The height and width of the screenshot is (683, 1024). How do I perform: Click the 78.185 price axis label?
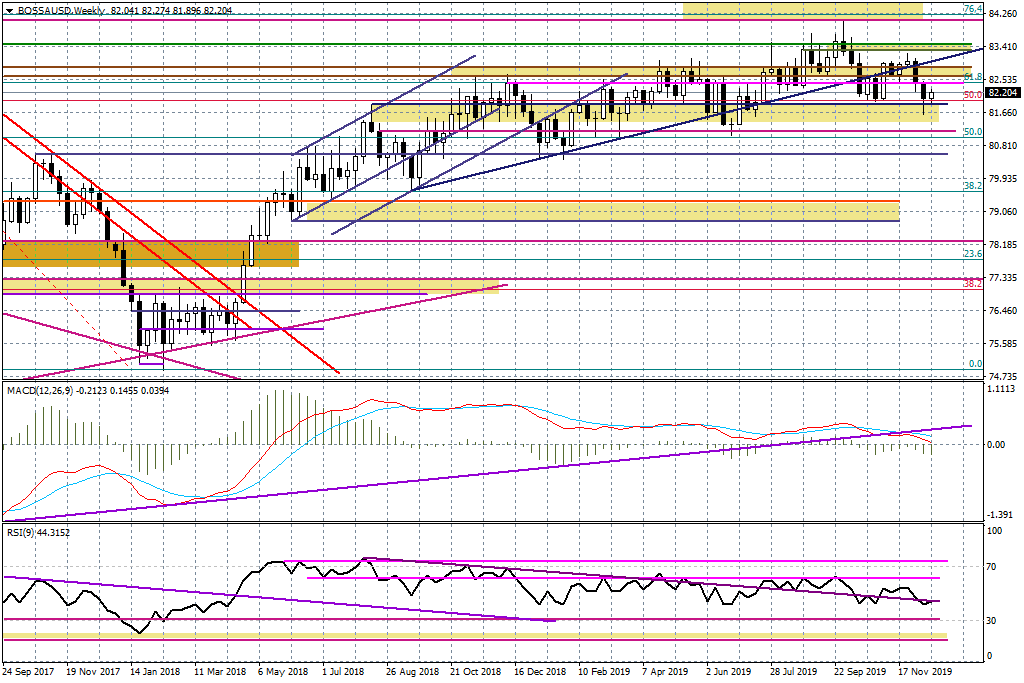pos(1002,244)
